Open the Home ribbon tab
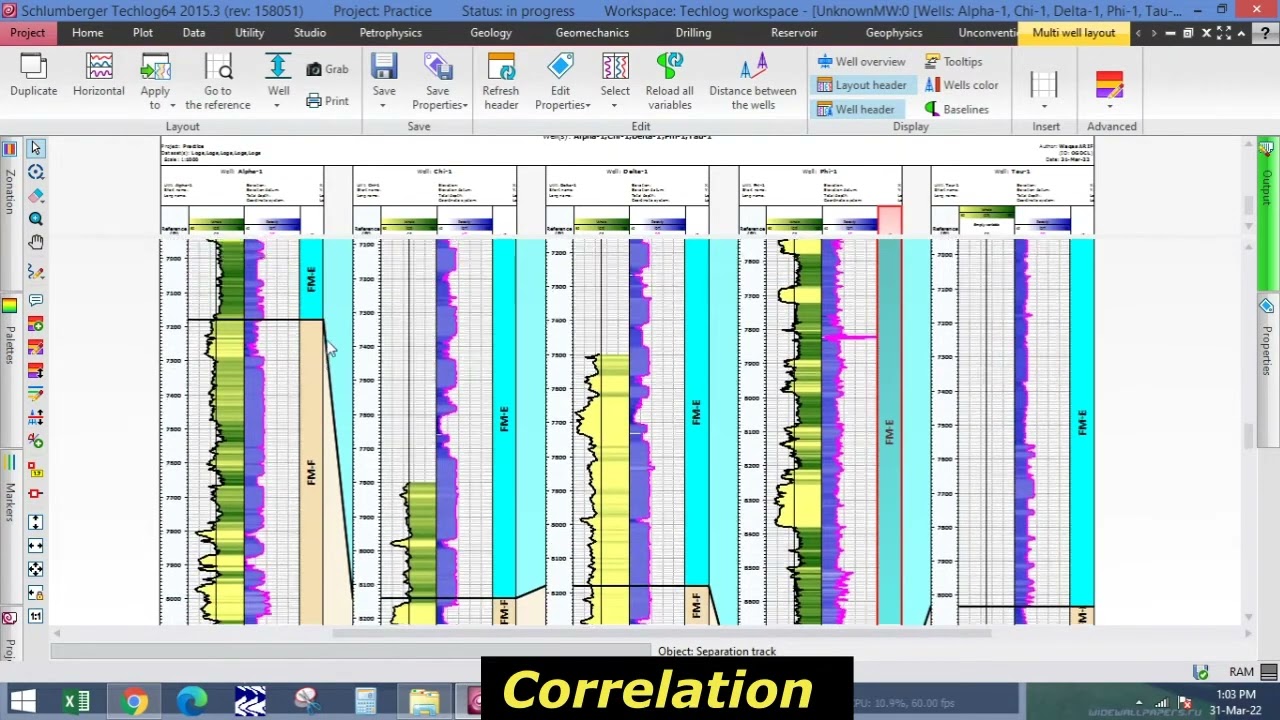The image size is (1280, 720). tap(87, 33)
